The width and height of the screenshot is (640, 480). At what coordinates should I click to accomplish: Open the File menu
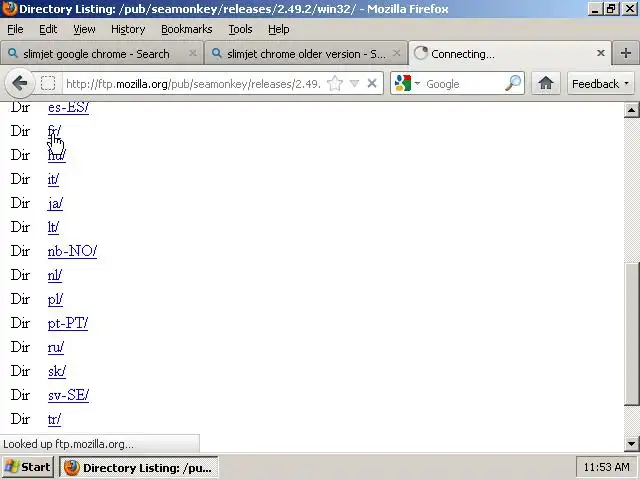pyautogui.click(x=15, y=29)
